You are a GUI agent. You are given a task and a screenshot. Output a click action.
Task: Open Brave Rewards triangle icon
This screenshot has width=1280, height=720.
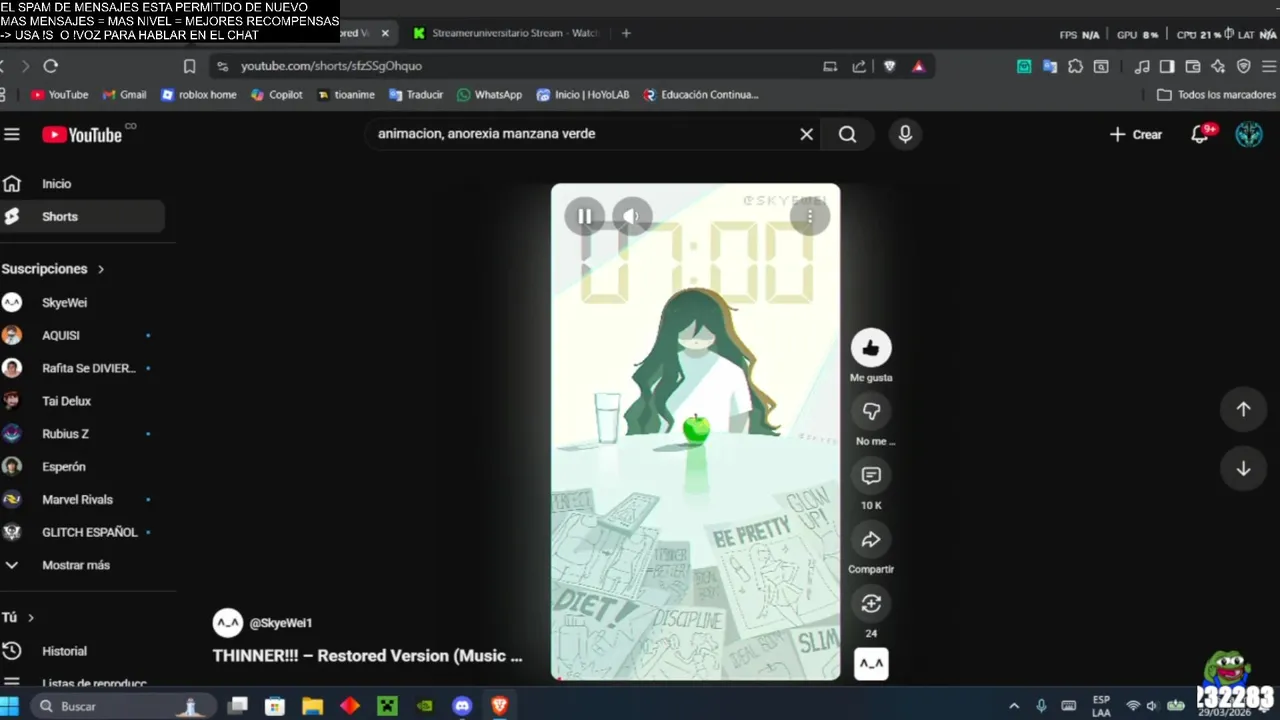tap(918, 66)
